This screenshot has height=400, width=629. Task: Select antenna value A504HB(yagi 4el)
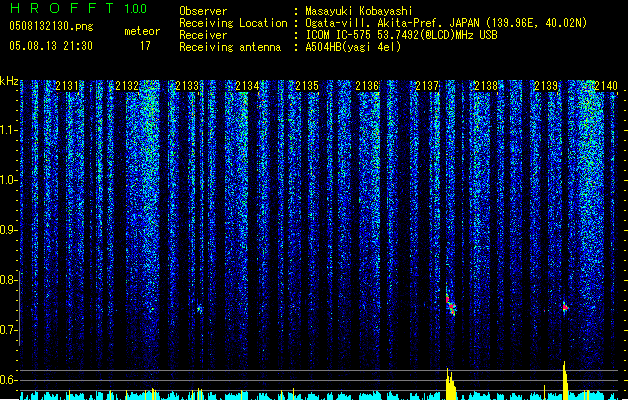point(353,47)
